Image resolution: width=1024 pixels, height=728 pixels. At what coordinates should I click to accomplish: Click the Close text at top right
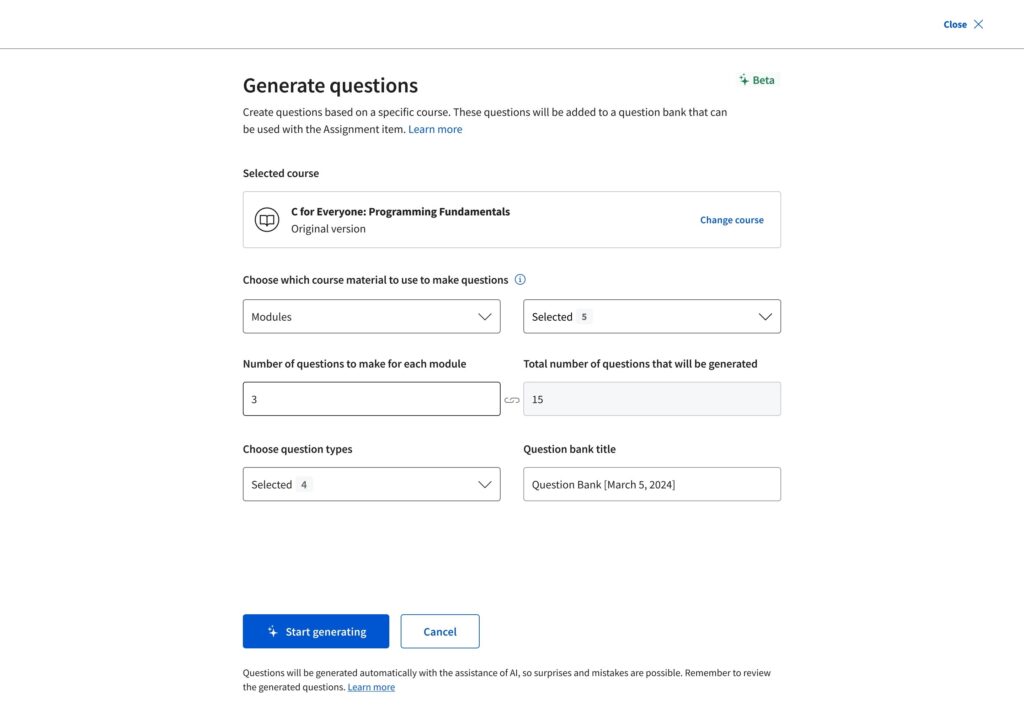(x=954, y=24)
